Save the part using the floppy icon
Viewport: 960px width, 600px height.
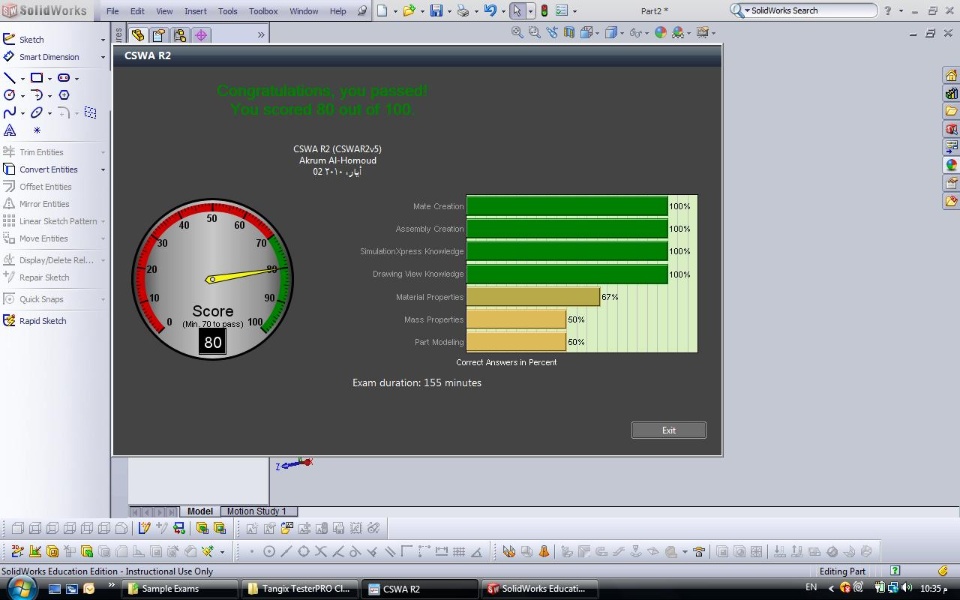[436, 10]
